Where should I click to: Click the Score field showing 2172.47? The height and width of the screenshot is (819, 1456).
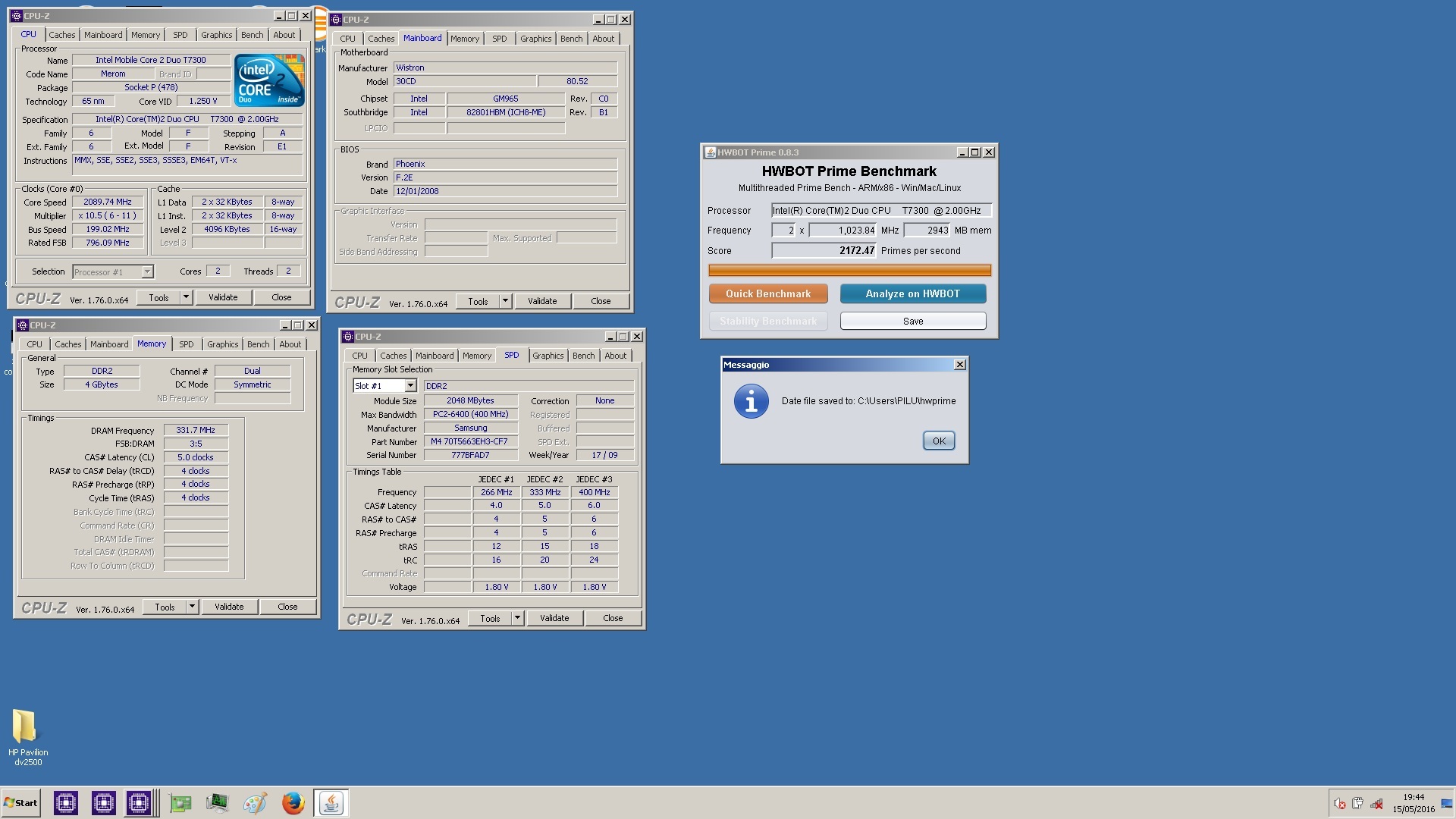coord(824,251)
